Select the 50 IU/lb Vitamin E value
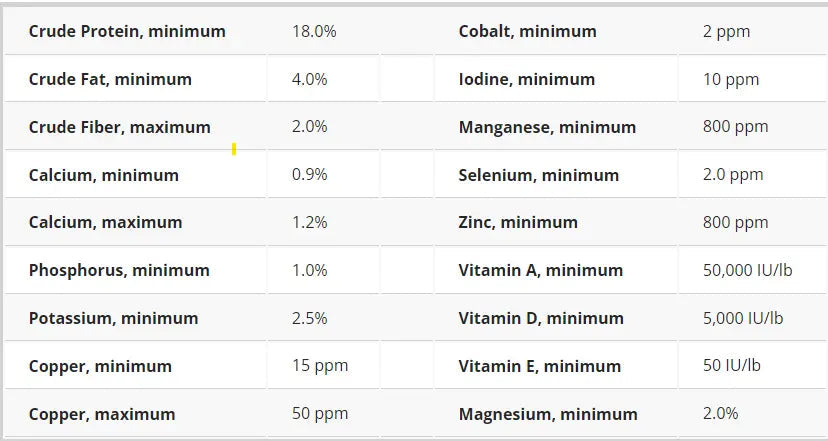The width and height of the screenshot is (828, 441). 732,365
